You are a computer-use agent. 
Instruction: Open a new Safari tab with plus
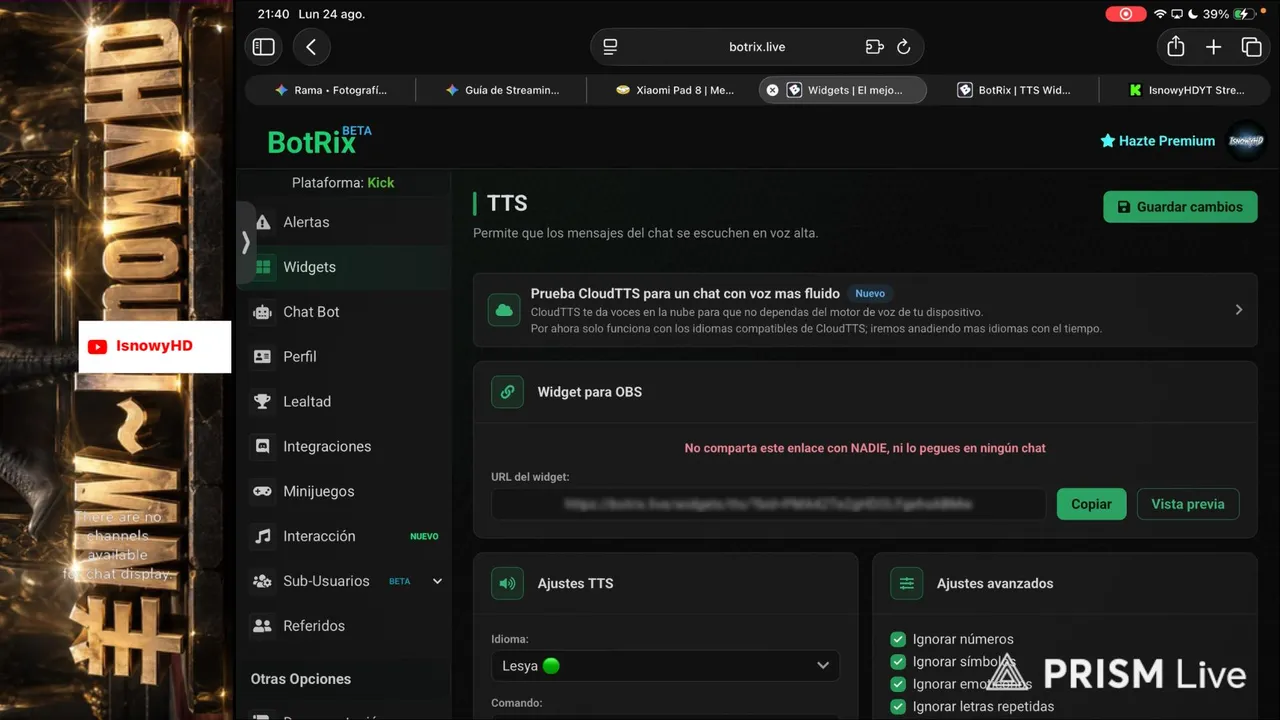coord(1213,47)
